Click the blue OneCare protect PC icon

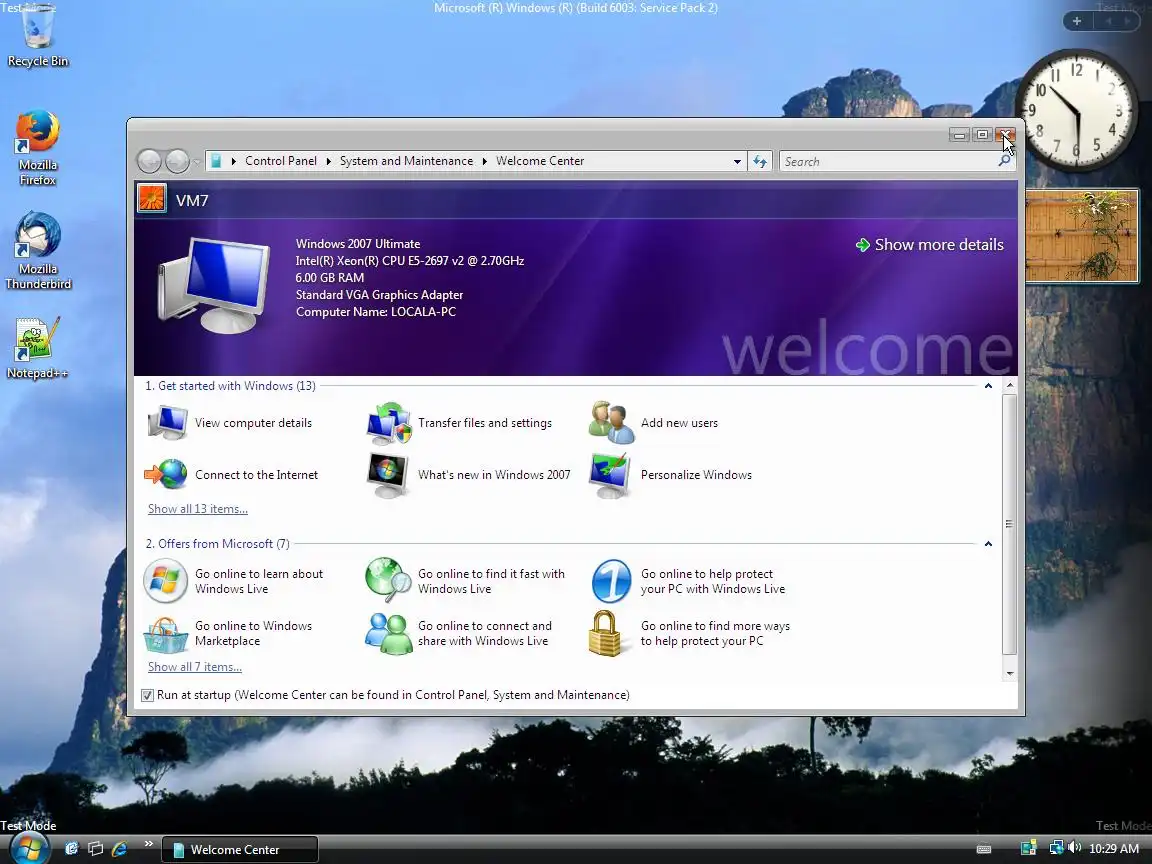coord(611,581)
